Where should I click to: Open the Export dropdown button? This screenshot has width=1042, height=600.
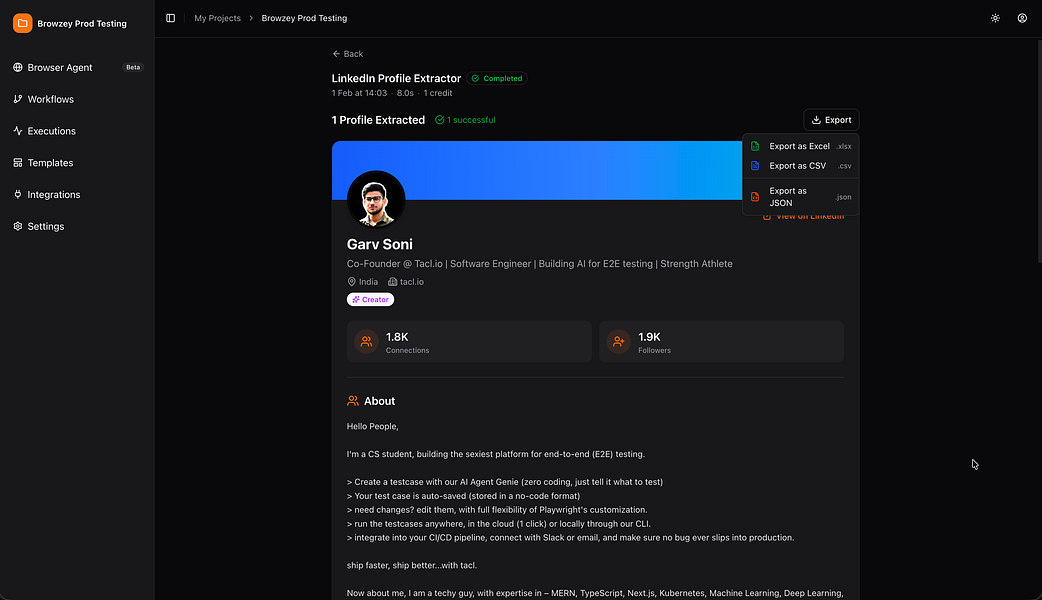(x=831, y=120)
